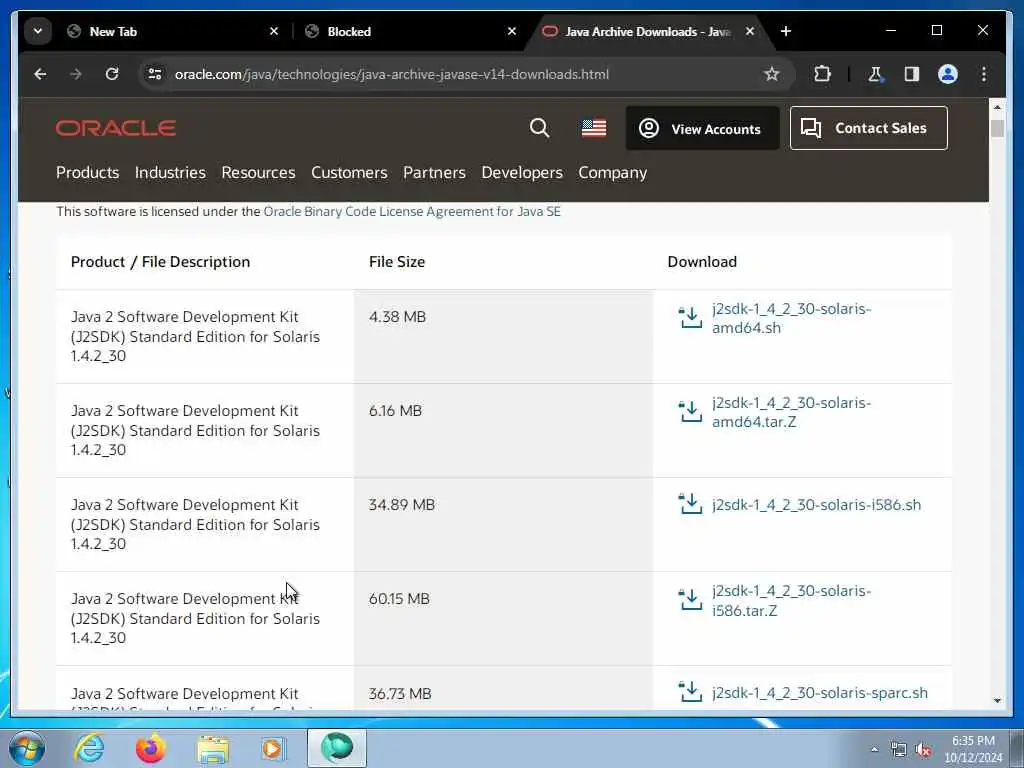Open Windows Media Player from taskbar
1024x768 pixels.
coord(273,748)
